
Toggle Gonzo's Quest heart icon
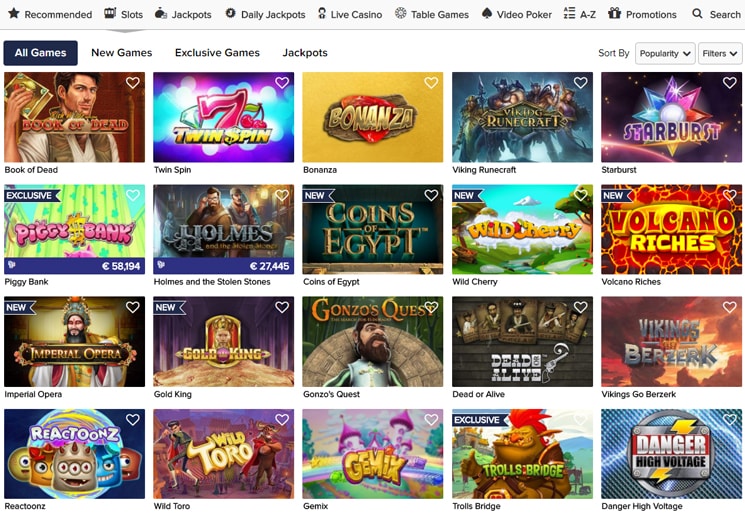pyautogui.click(x=431, y=307)
